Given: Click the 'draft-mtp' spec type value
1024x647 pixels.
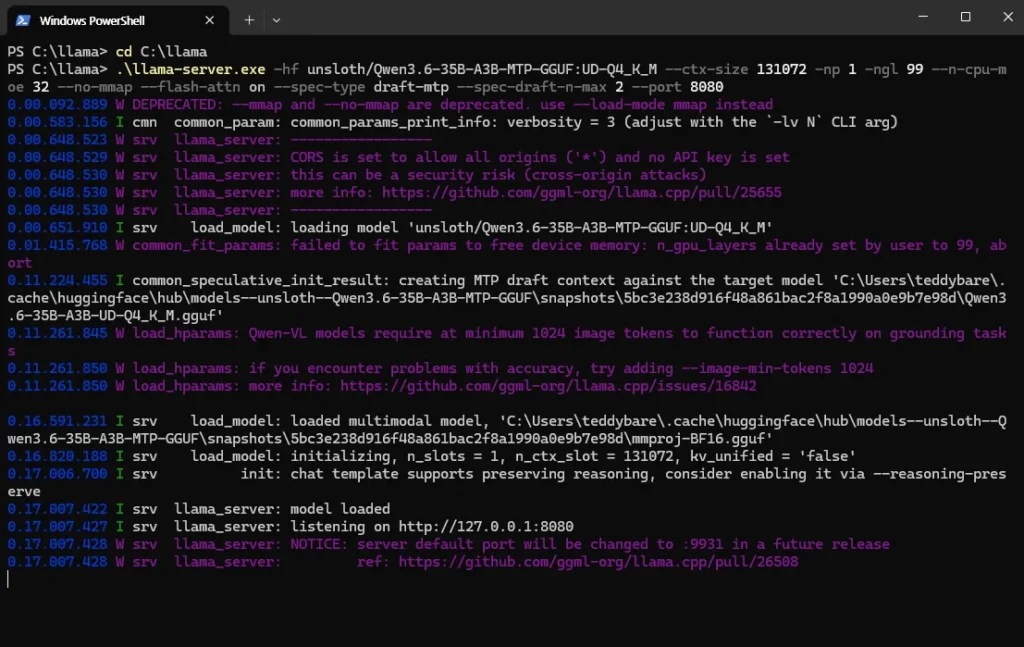Looking at the screenshot, I should point(411,87).
